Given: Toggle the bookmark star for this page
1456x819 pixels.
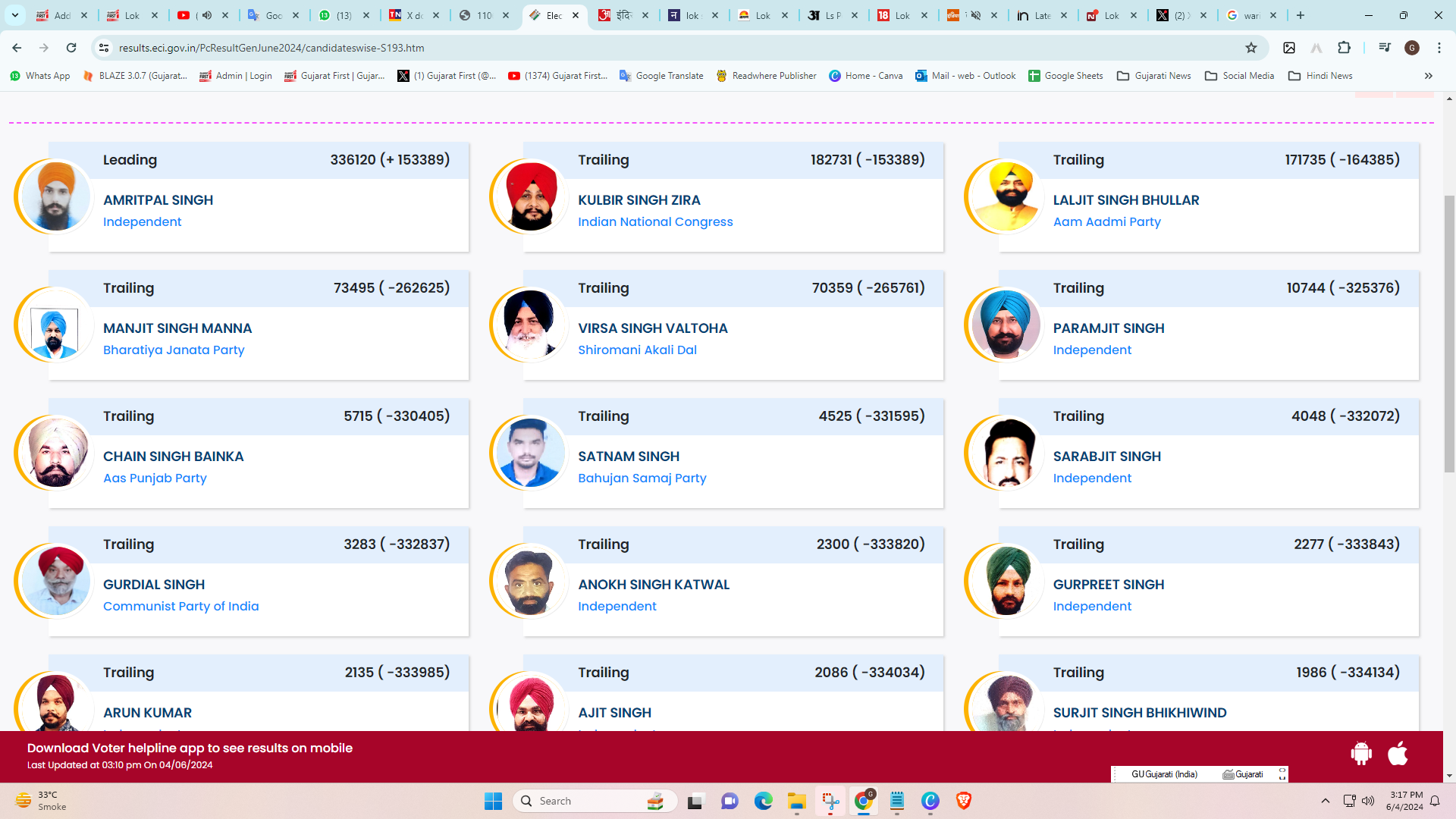Looking at the screenshot, I should (x=1250, y=47).
